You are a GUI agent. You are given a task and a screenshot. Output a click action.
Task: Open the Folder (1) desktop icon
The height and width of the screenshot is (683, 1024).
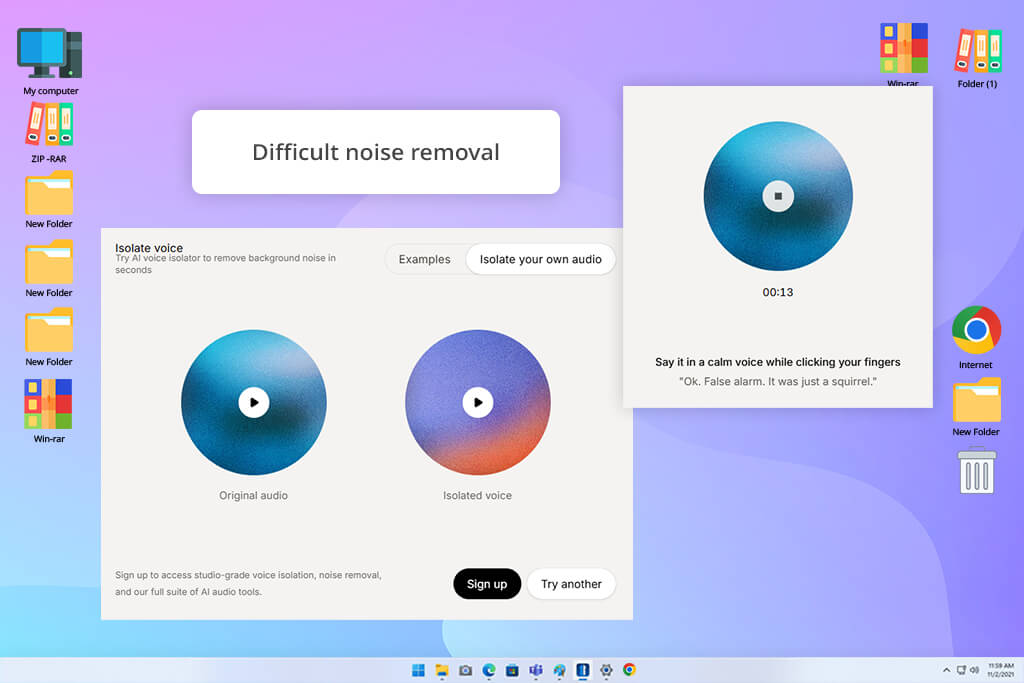point(978,57)
